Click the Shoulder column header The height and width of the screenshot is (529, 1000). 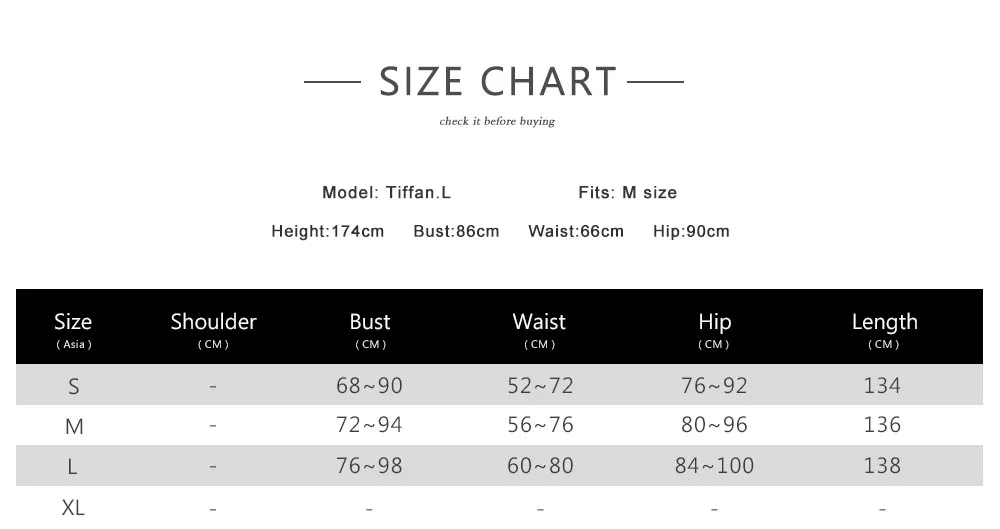pos(213,328)
